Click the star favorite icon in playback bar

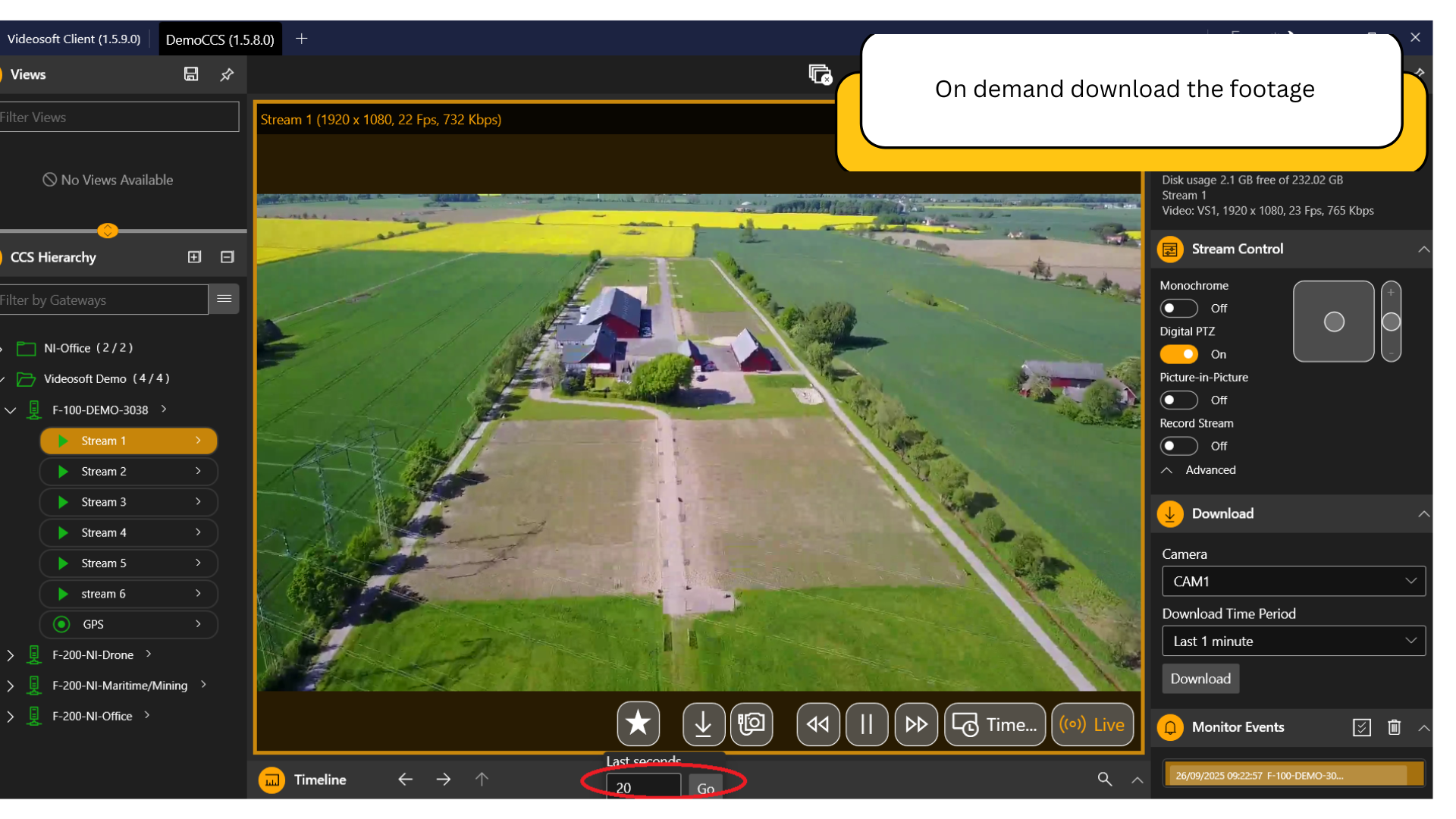tap(638, 723)
